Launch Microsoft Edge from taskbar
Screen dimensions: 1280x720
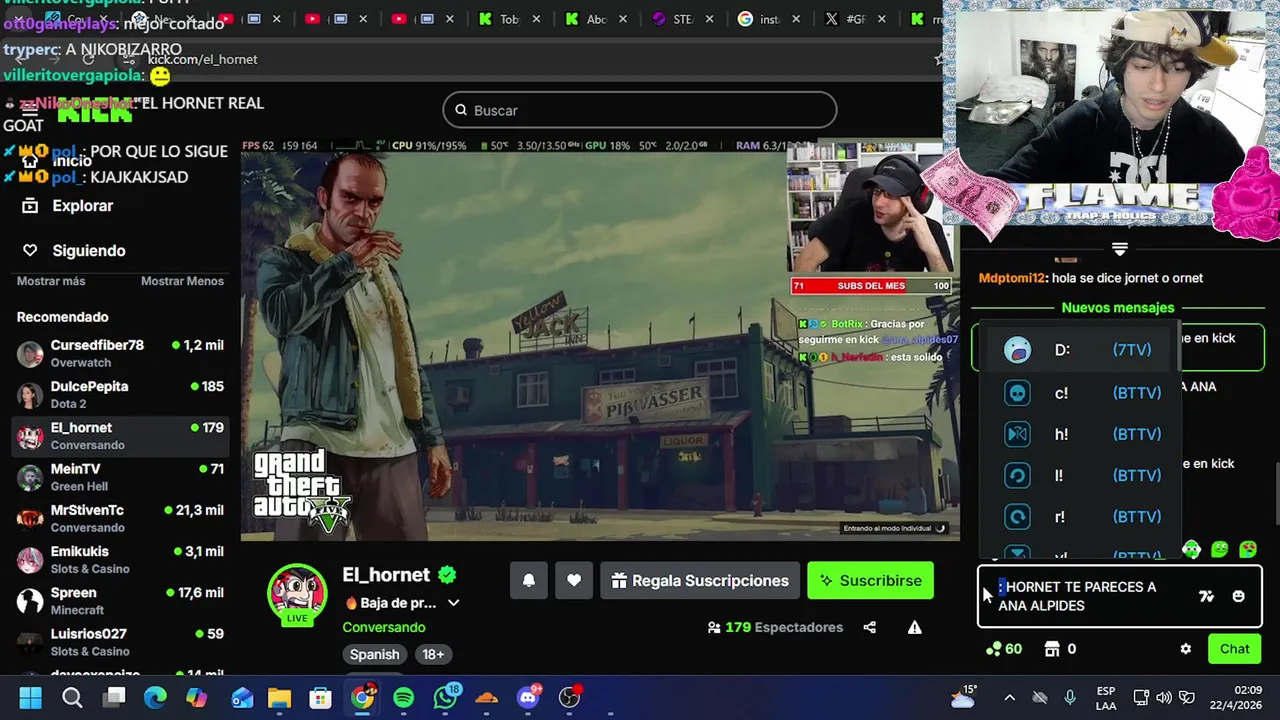155,697
